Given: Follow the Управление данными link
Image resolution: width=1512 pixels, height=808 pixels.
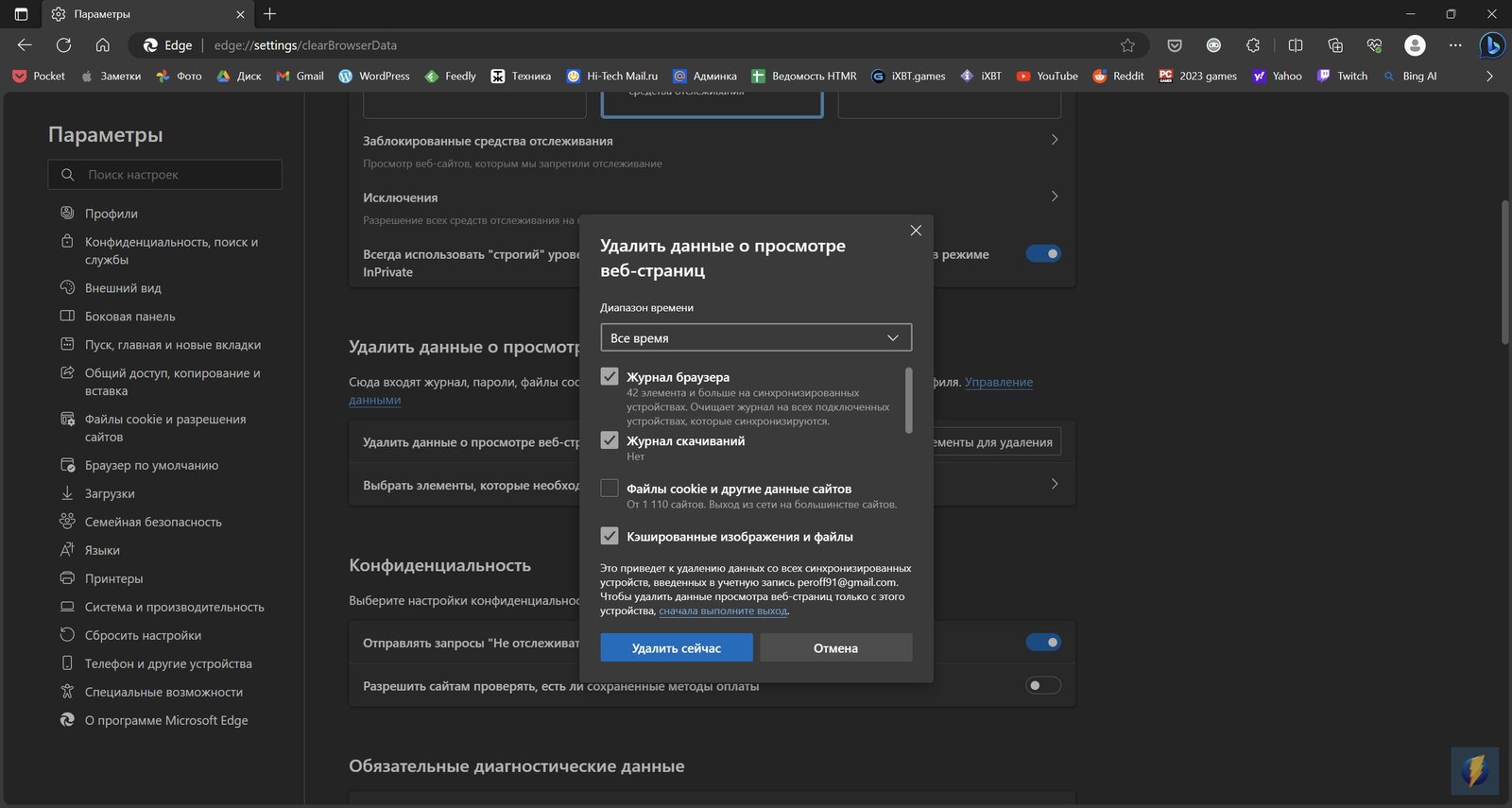Looking at the screenshot, I should click(998, 382).
